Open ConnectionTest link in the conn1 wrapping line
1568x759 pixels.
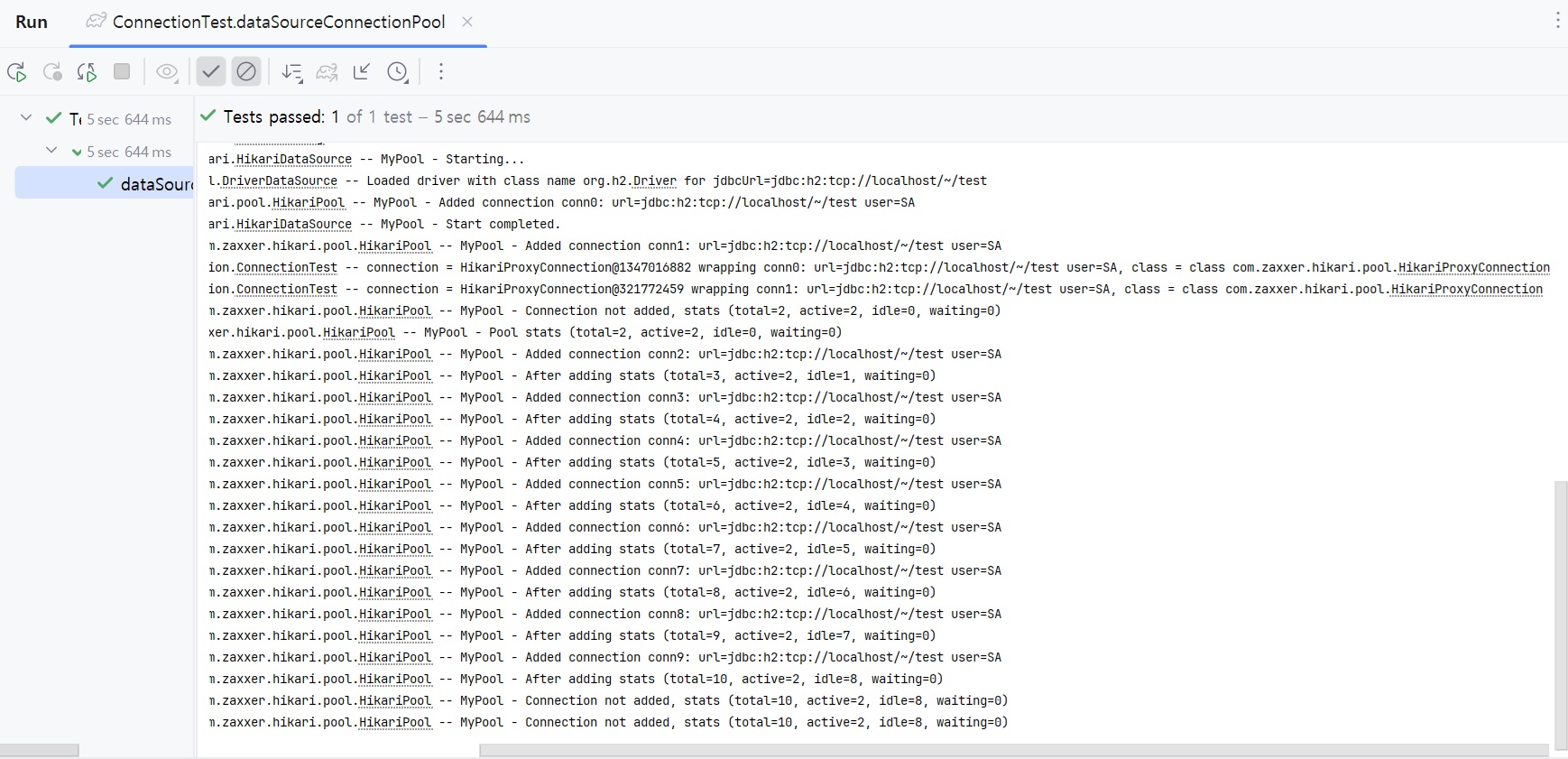point(287,290)
